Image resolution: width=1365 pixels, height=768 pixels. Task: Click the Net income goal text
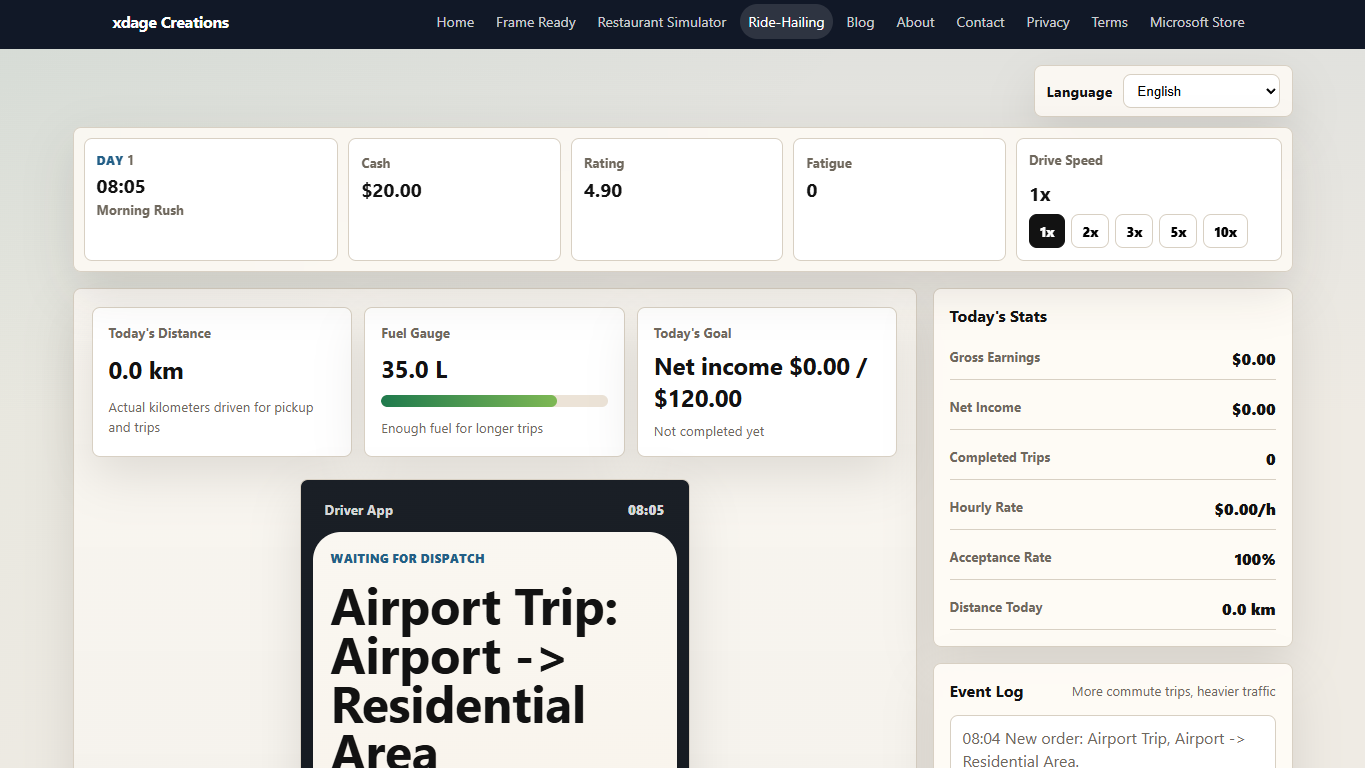click(760, 383)
